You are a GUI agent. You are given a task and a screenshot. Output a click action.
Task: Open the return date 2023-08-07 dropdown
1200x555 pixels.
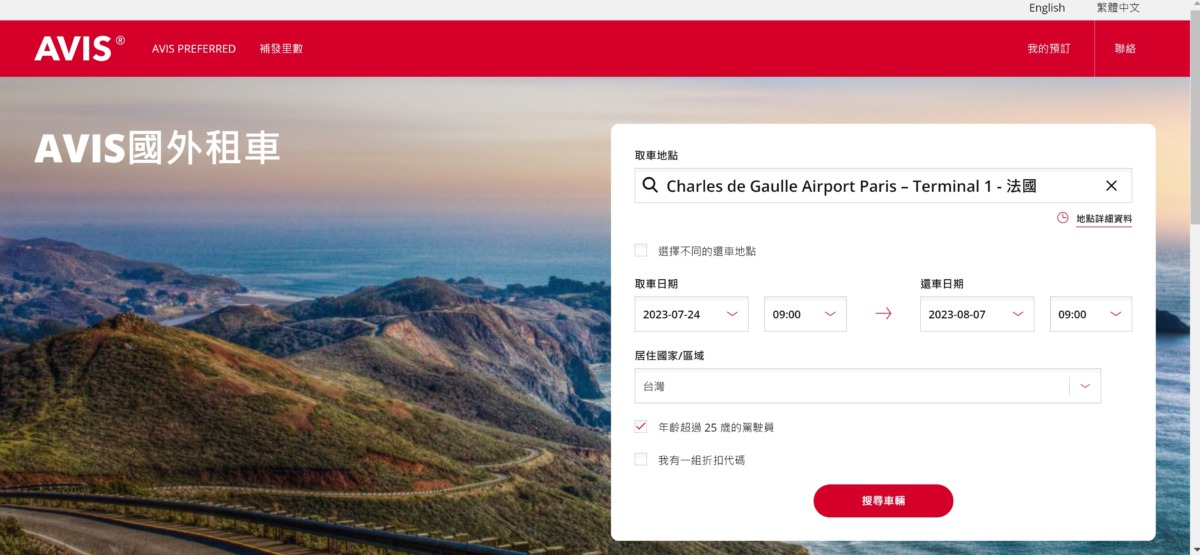977,314
